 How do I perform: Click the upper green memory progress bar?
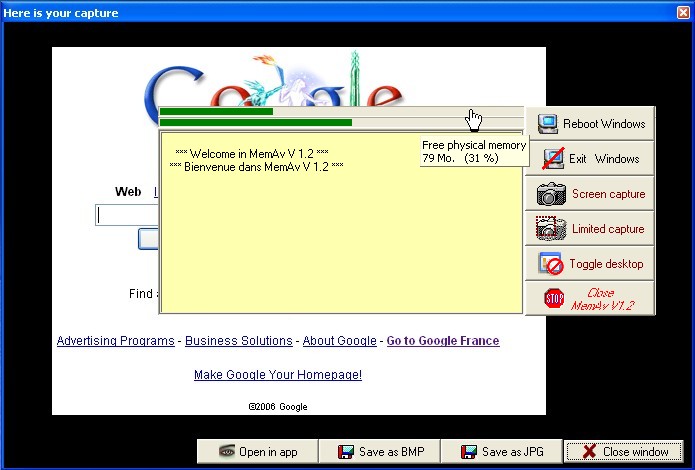click(341, 111)
